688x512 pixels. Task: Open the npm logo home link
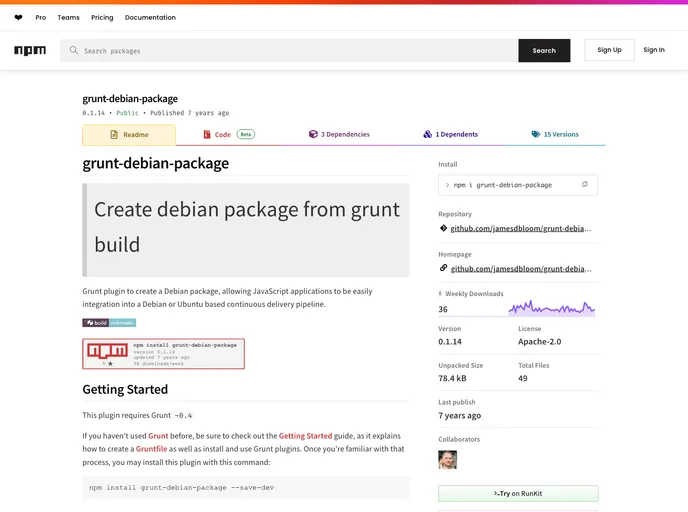point(30,50)
